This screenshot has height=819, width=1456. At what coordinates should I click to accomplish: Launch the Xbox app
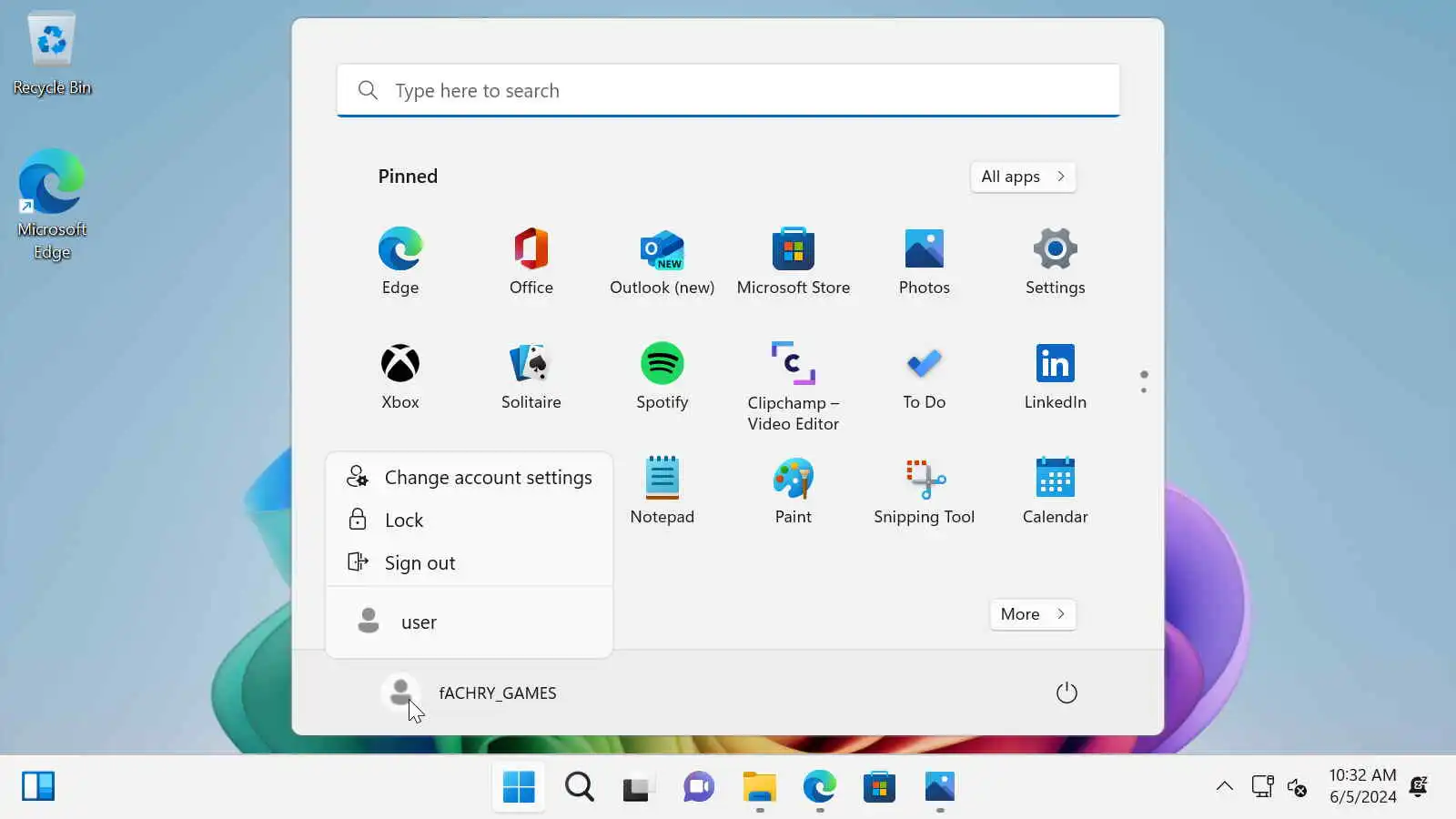point(400,377)
